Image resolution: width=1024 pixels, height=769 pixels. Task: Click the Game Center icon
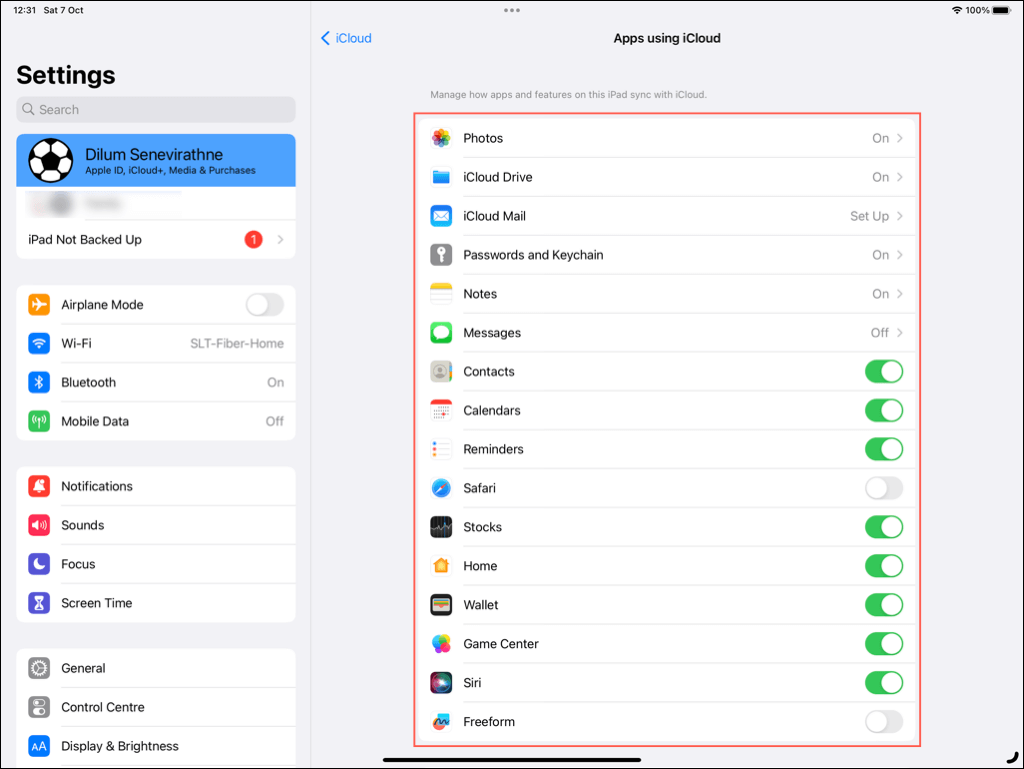click(441, 644)
